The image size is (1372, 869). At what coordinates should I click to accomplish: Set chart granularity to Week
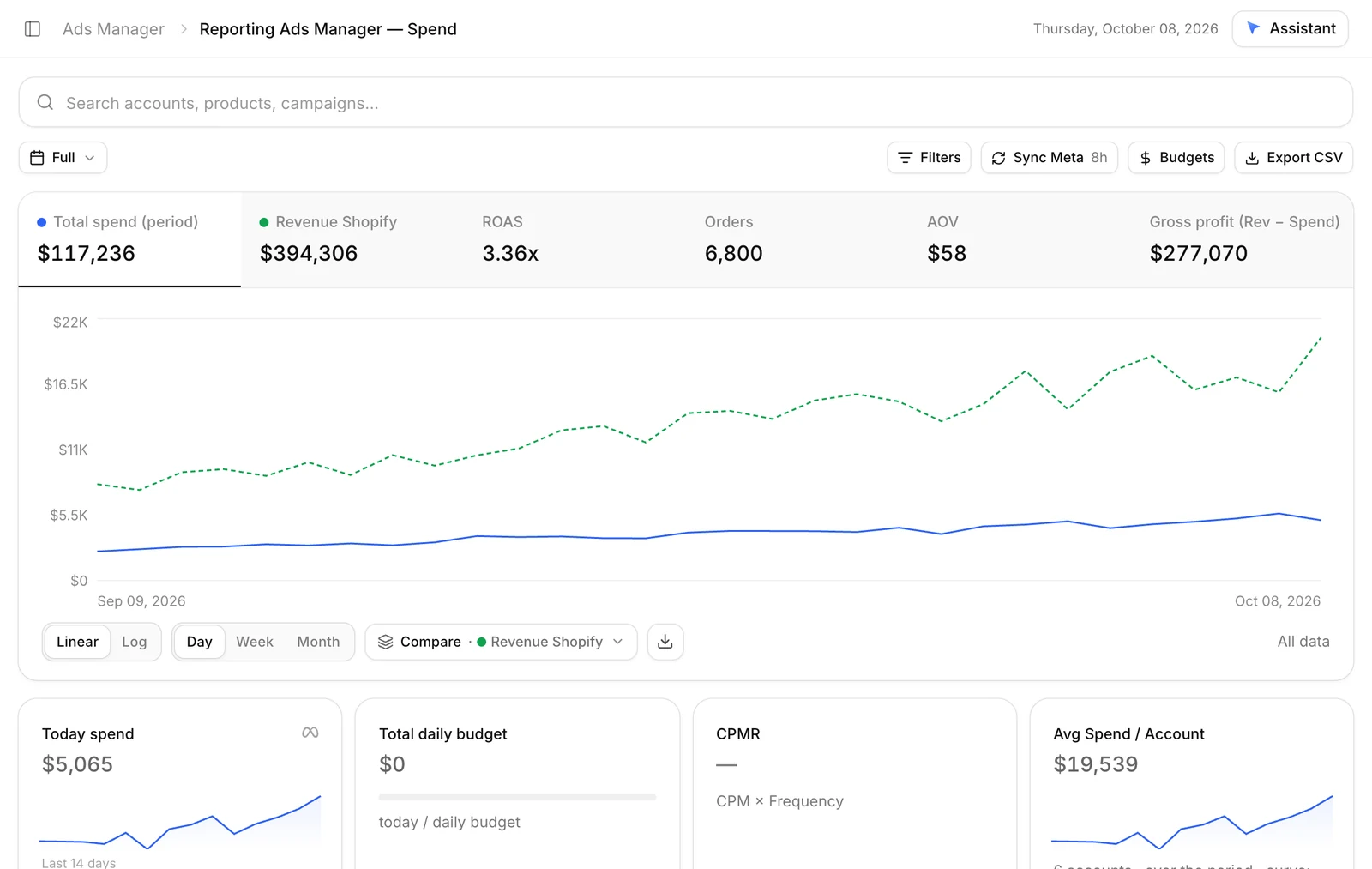pyautogui.click(x=255, y=642)
